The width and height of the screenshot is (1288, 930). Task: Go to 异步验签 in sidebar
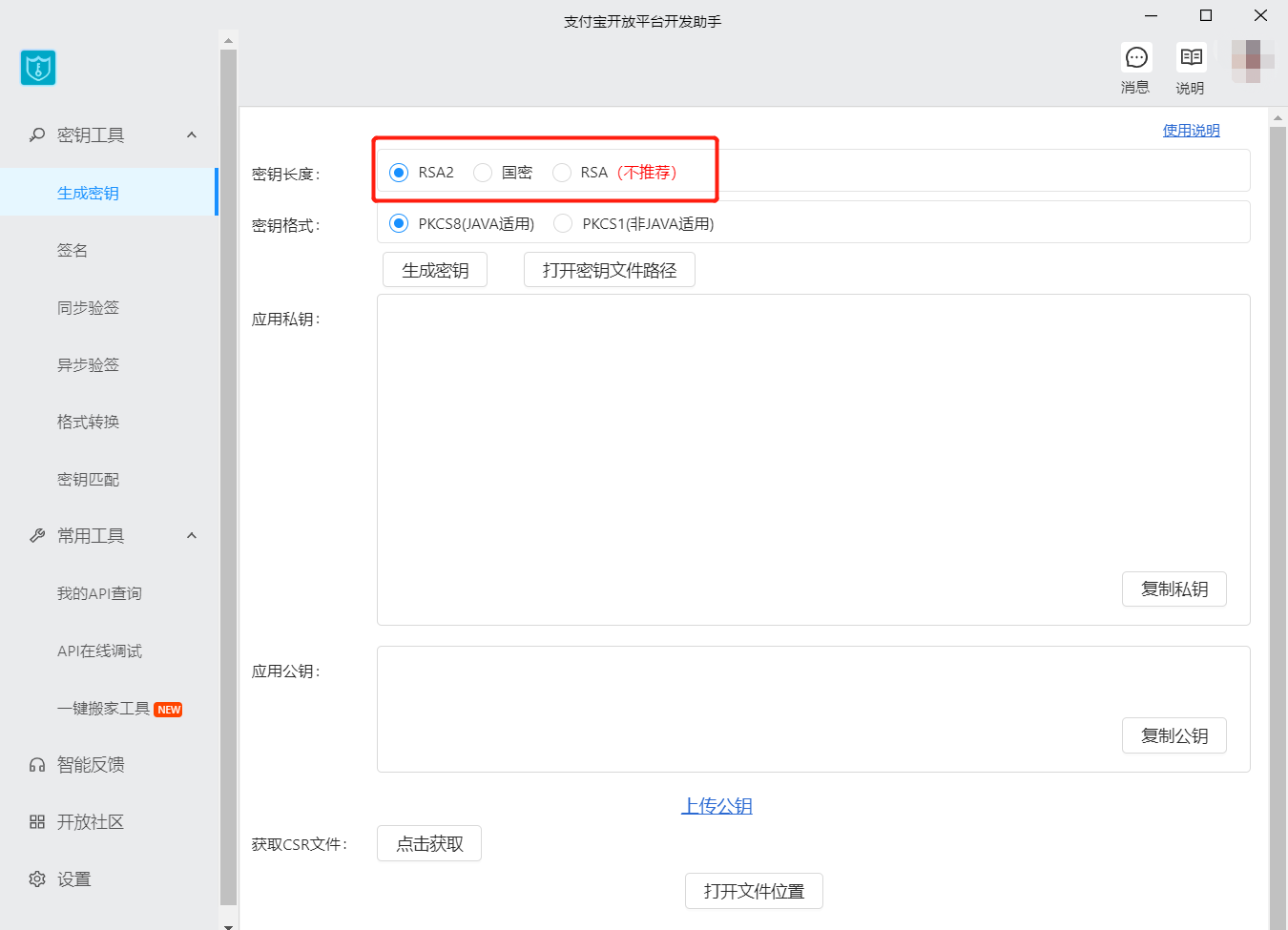109,364
